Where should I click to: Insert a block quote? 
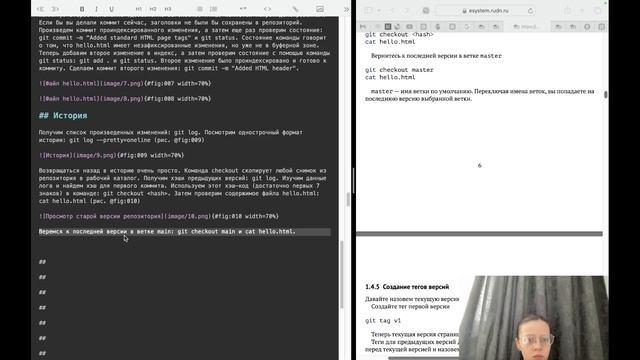click(x=243, y=9)
